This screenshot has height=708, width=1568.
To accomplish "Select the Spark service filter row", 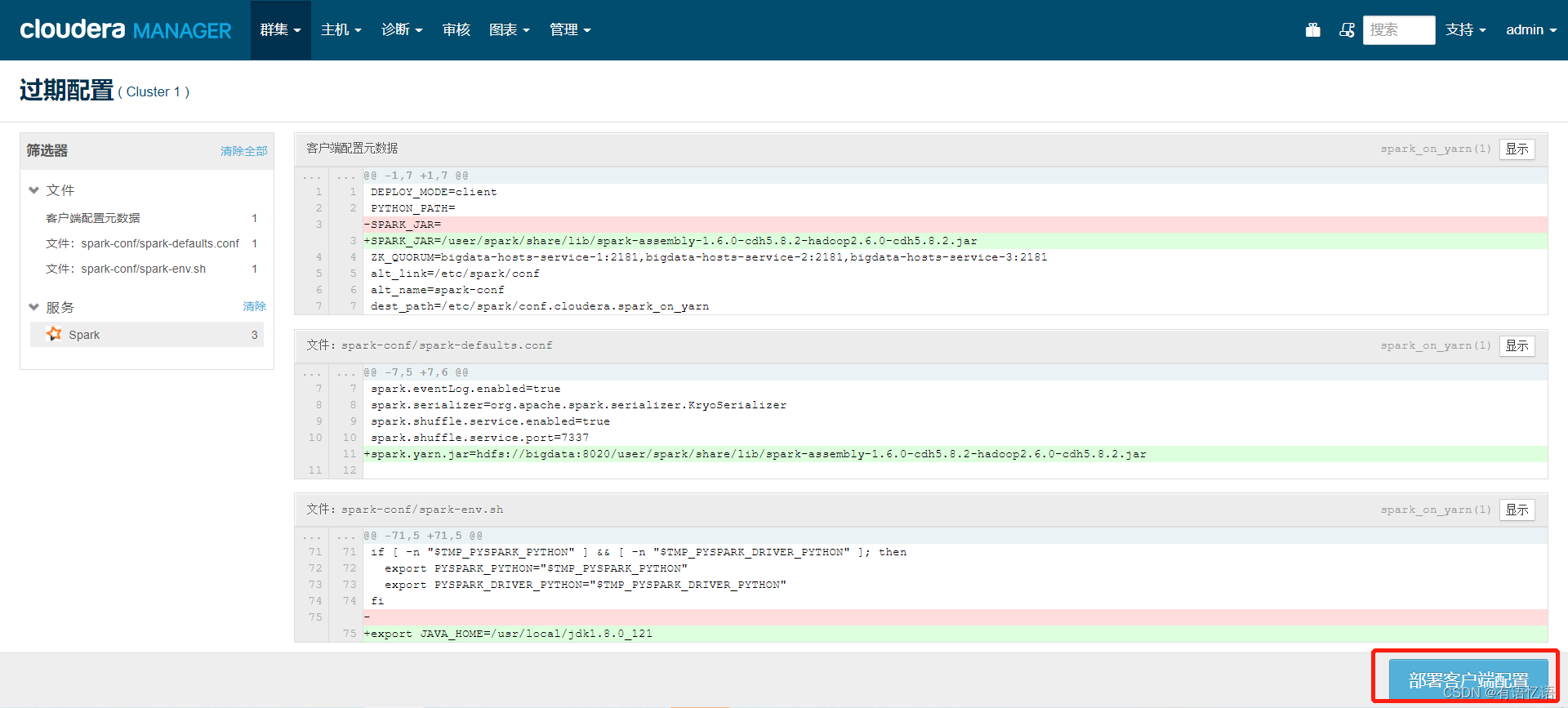I will pyautogui.click(x=147, y=335).
